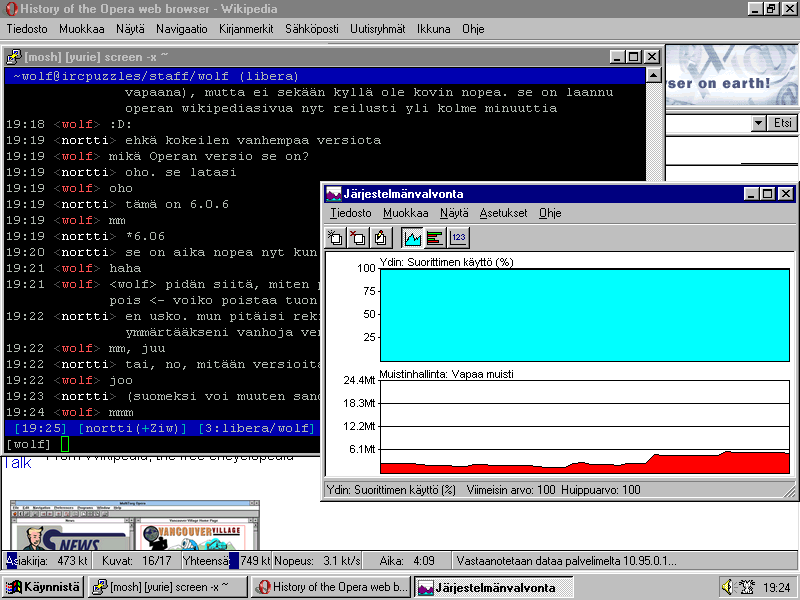Open Opera's Uutisryhmät menu
The height and width of the screenshot is (600, 800).
pyautogui.click(x=378, y=29)
